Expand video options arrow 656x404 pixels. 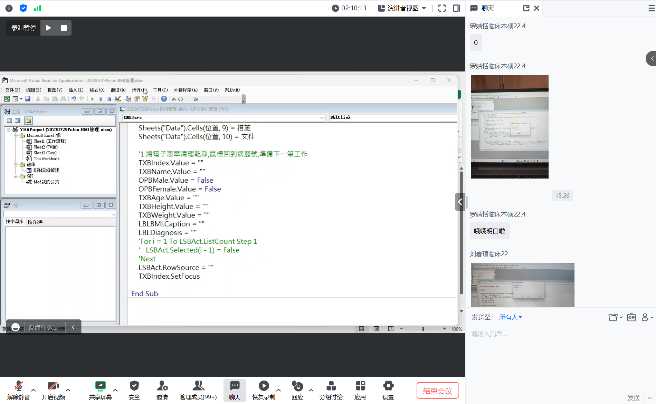(69, 388)
